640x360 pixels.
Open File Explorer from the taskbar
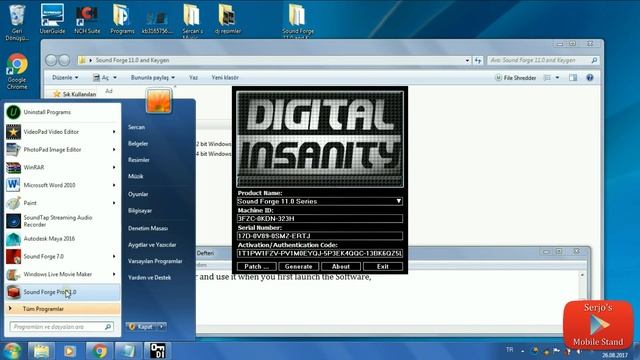click(41, 351)
